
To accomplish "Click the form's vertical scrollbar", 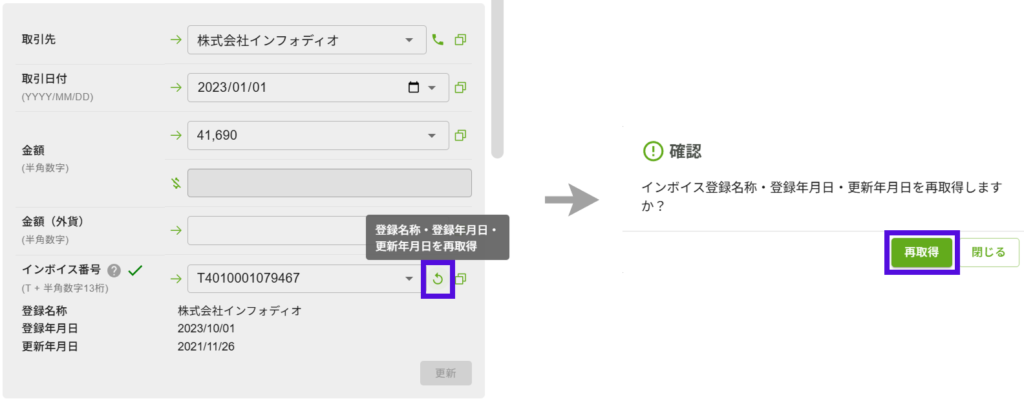I will click(497, 78).
